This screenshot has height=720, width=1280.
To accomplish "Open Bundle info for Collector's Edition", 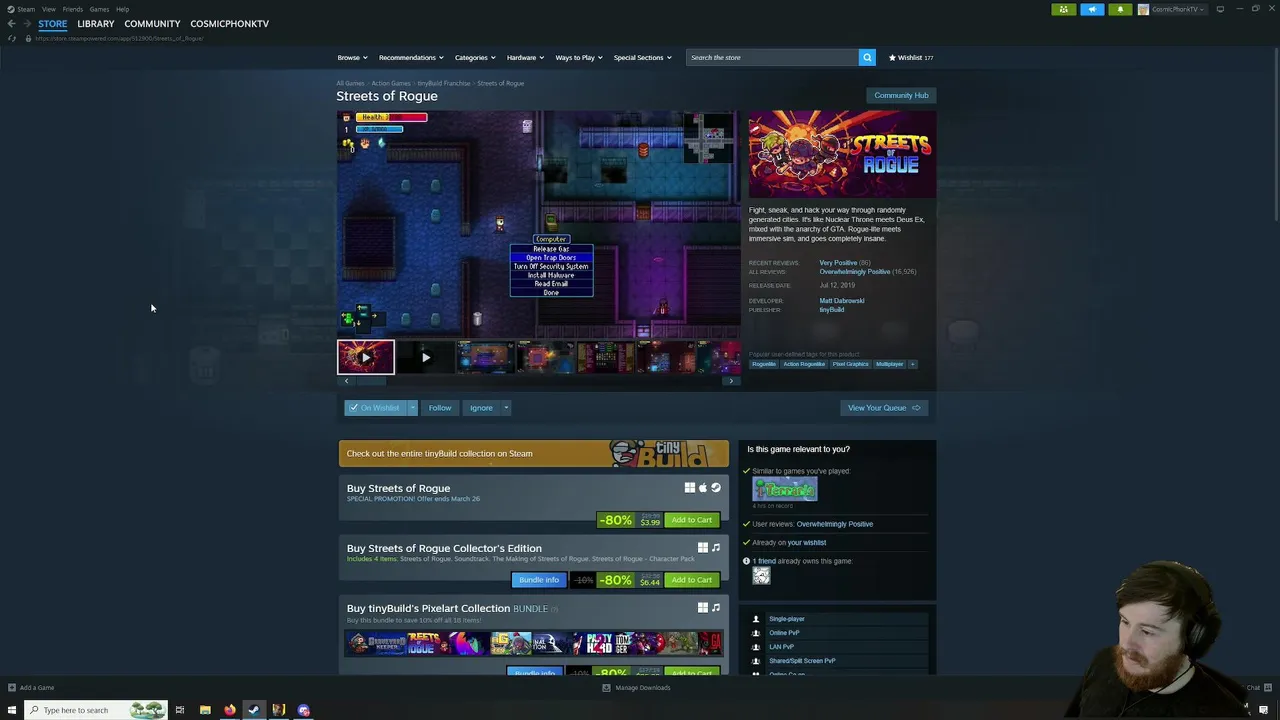I will tap(539, 580).
